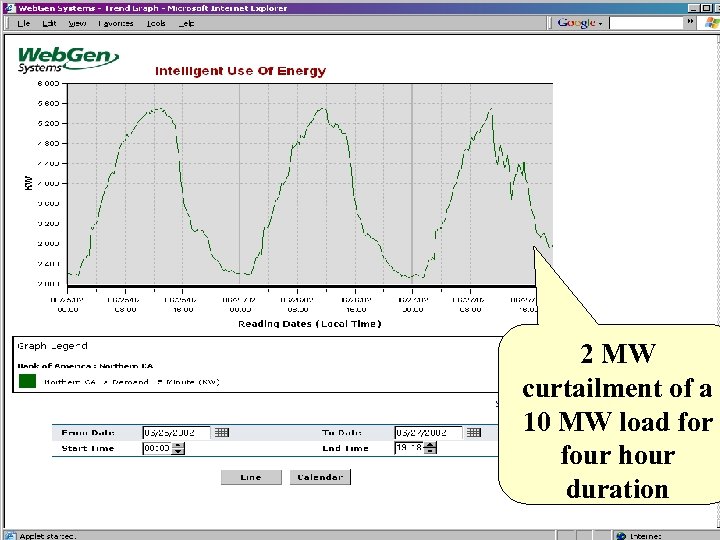
Task: Open the Help menu
Action: [x=186, y=23]
